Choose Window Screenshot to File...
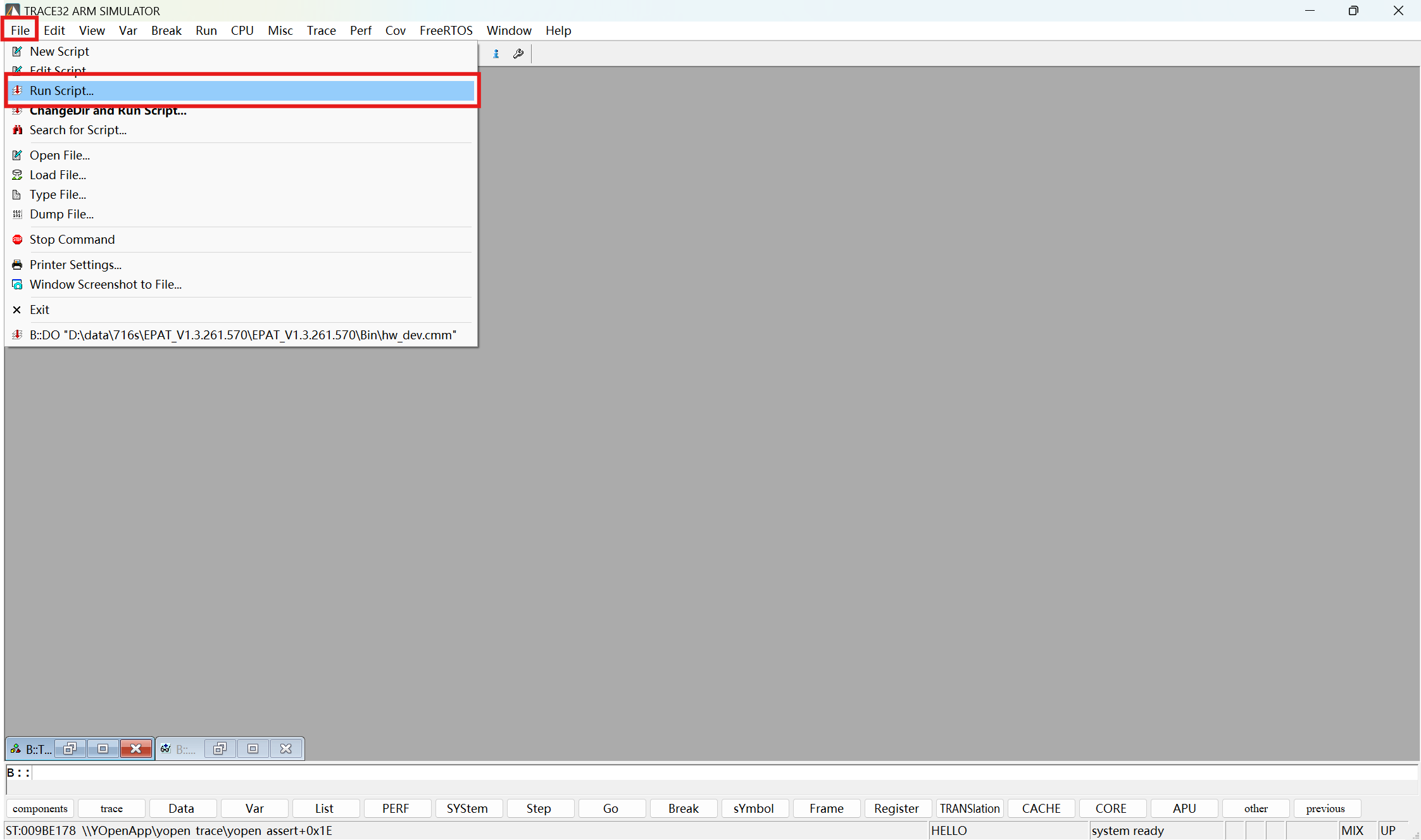 (x=241, y=284)
